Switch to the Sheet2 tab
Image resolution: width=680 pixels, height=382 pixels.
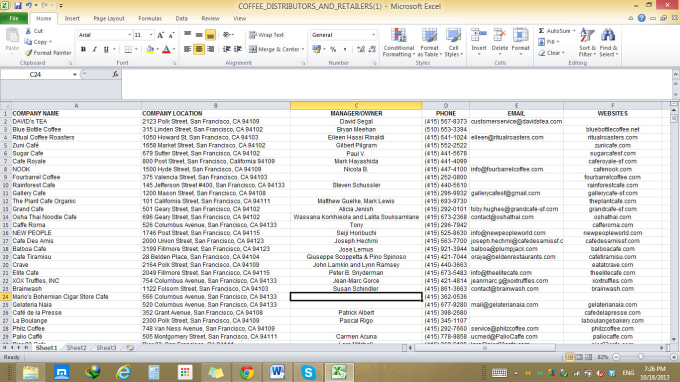(76, 348)
